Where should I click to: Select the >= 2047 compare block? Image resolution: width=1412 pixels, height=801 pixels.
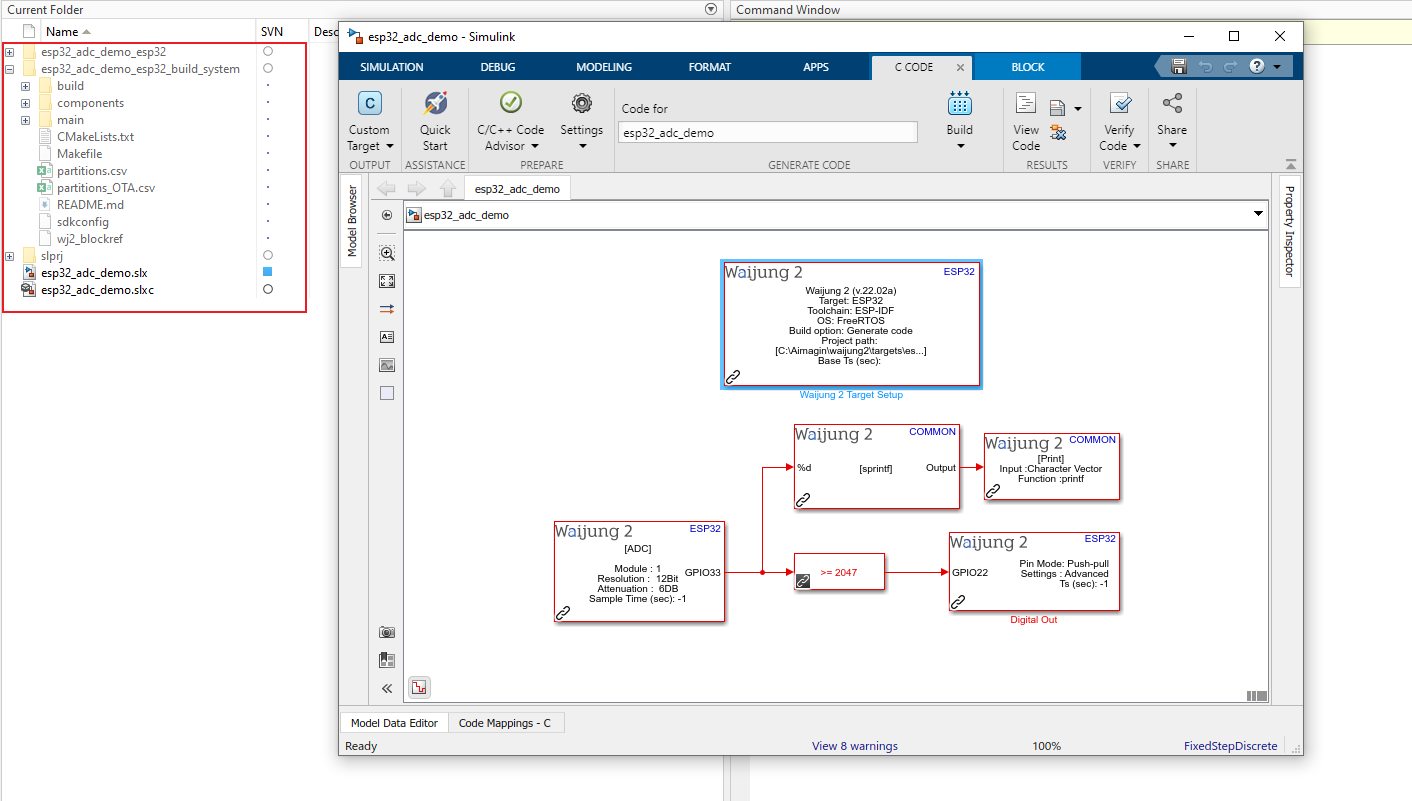838,572
